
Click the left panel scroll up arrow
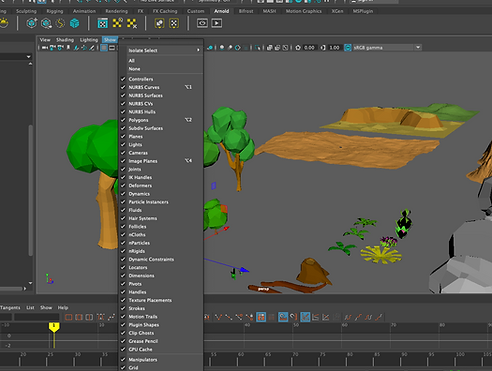pyautogui.click(x=30, y=64)
